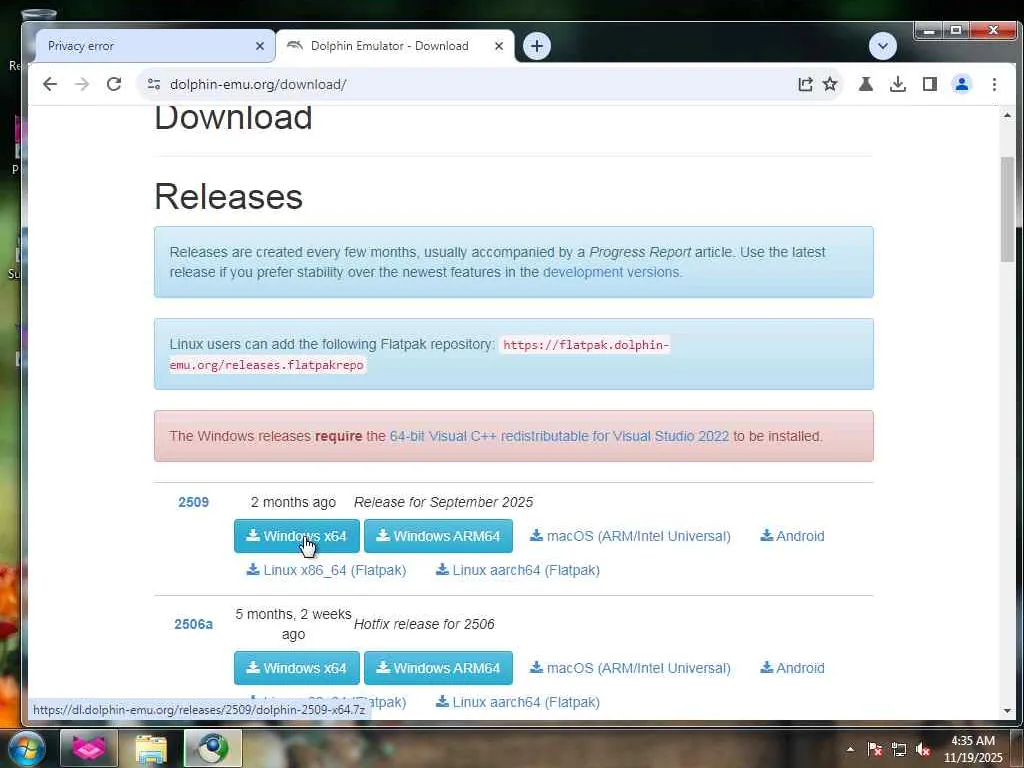This screenshot has width=1024, height=768.
Task: Select the Dolphin Emulator - Download tab
Action: point(389,46)
